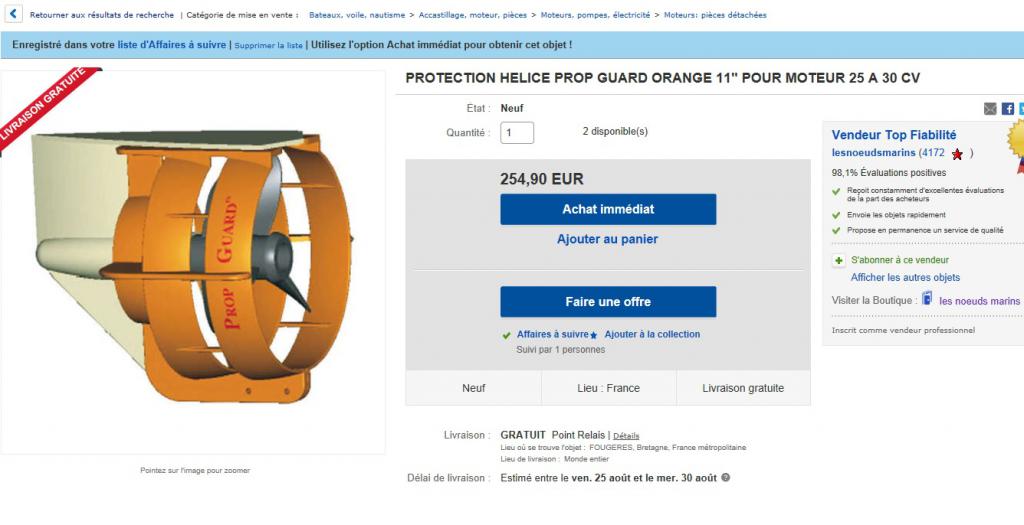Click the red star seller rating icon
This screenshot has width=1024, height=525.
pos(957,154)
